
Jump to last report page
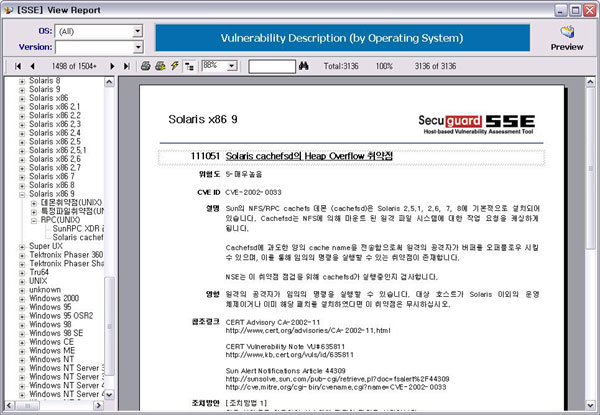point(125,65)
